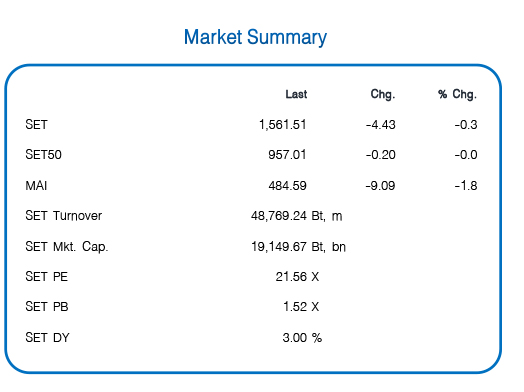524x392 pixels.
Task: Click SET change value -4.43
Action: coord(381,125)
